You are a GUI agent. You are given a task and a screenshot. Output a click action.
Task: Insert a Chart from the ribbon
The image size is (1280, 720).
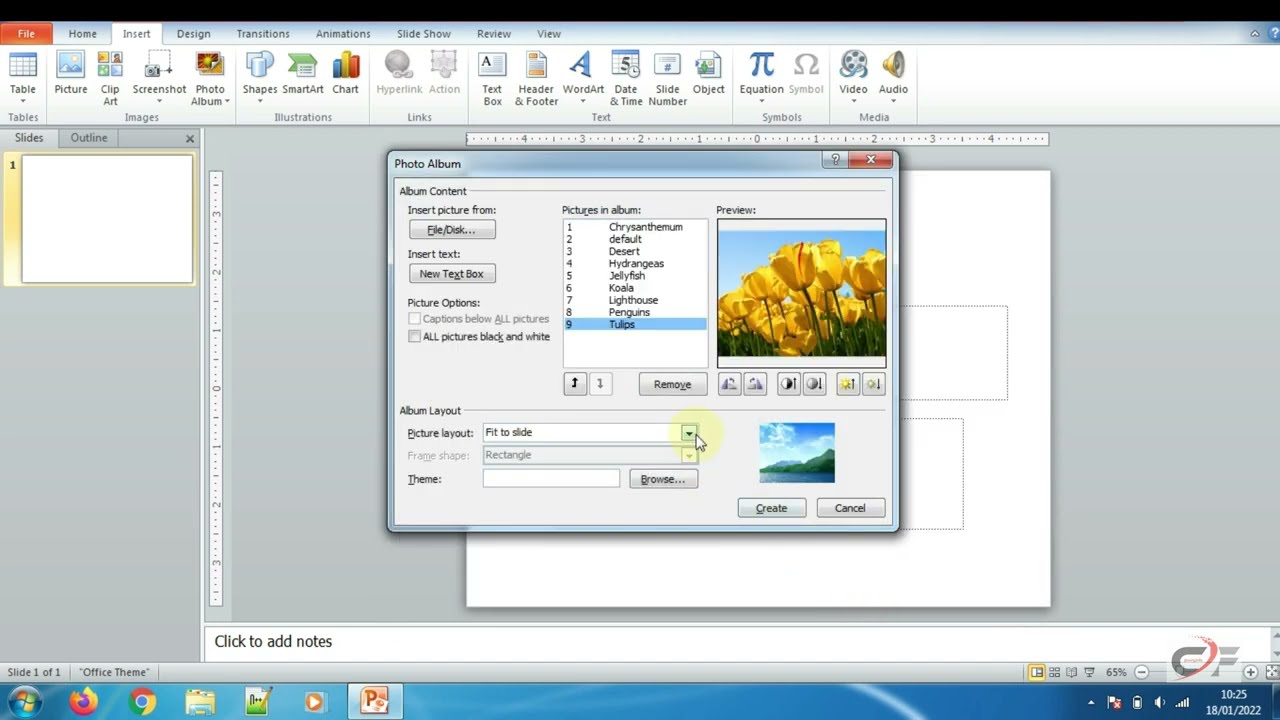(x=345, y=75)
